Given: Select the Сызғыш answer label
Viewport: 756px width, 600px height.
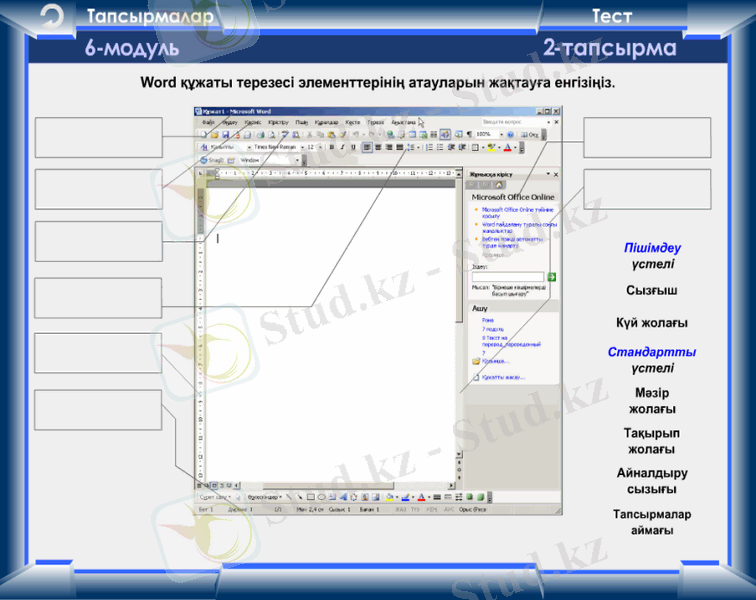Looking at the screenshot, I should 651,290.
